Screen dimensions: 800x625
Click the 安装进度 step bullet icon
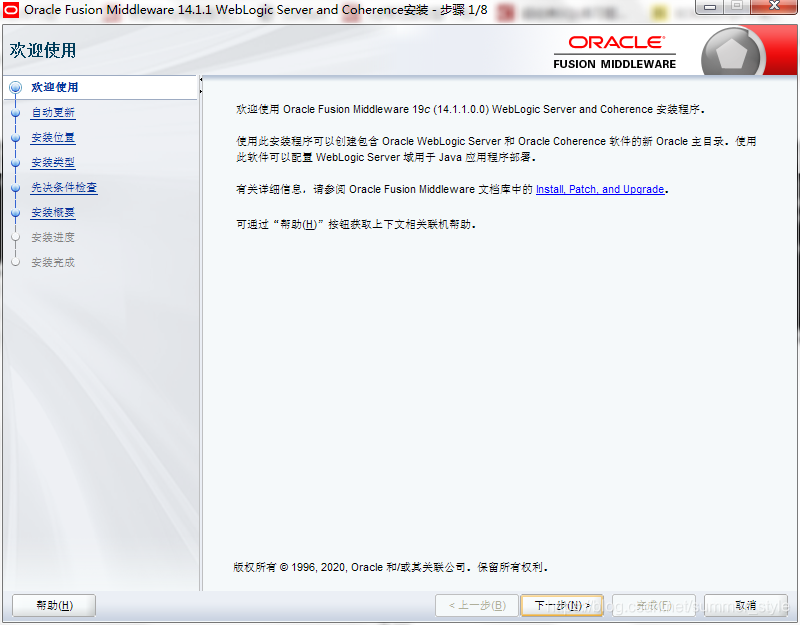tap(16, 237)
